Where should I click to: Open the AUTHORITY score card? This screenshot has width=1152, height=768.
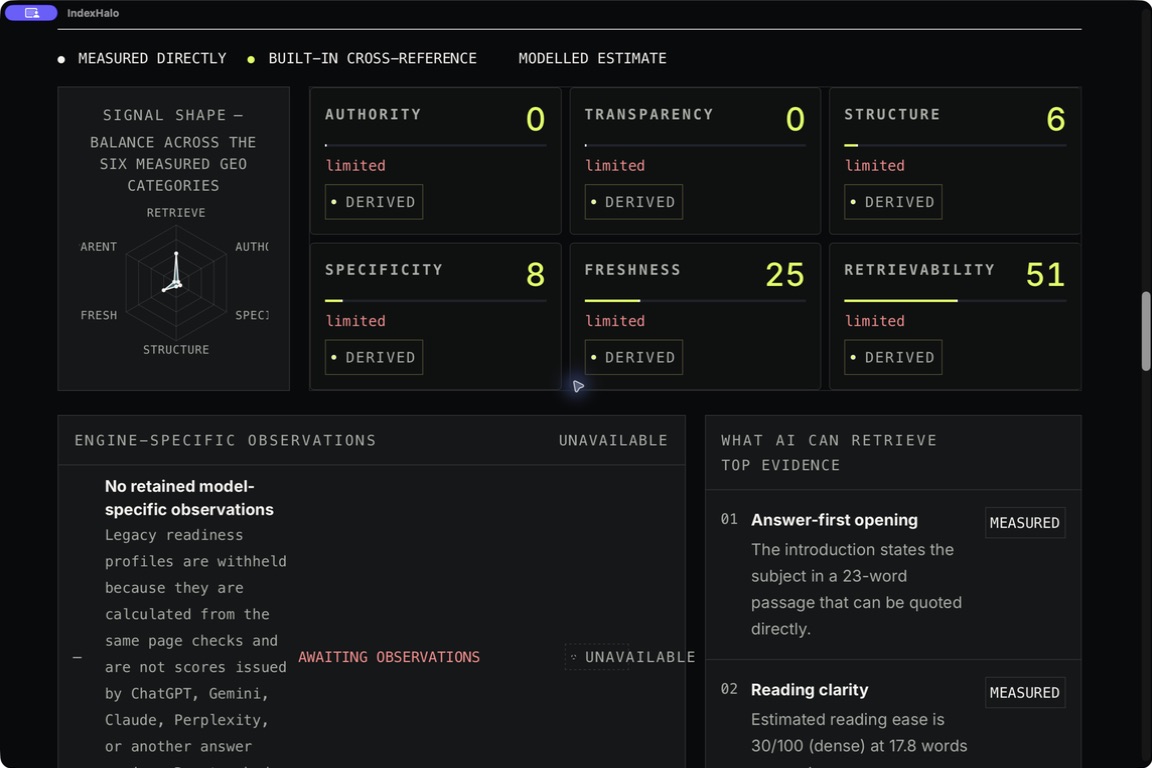pyautogui.click(x=436, y=161)
